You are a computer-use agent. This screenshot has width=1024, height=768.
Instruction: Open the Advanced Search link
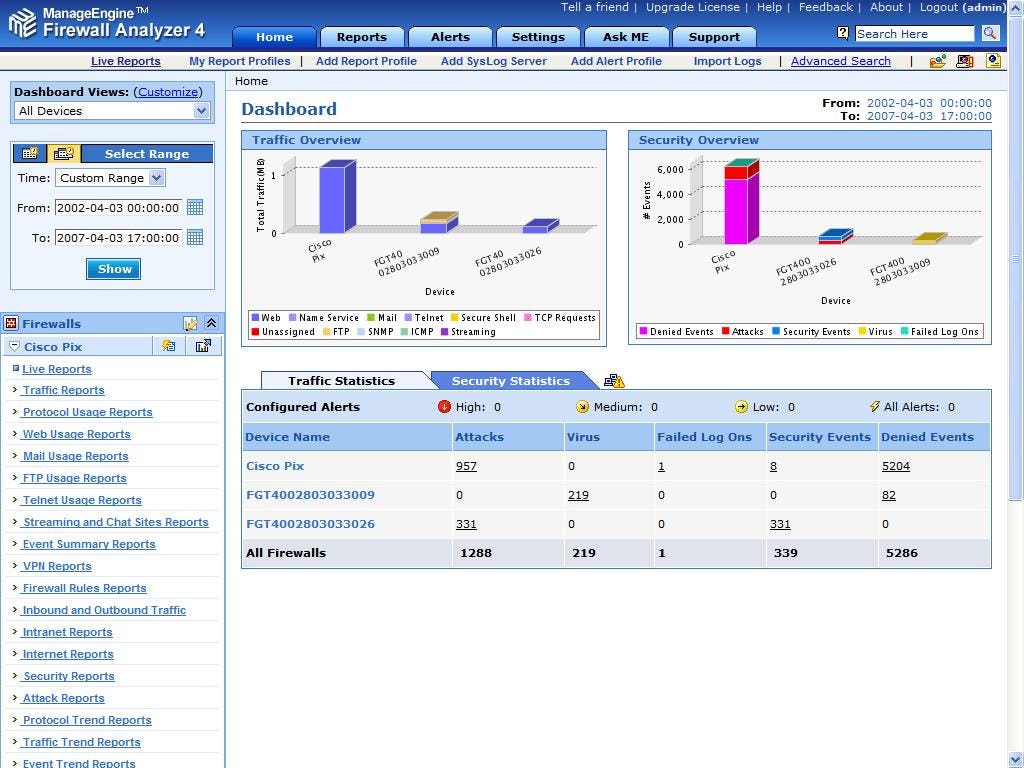pyautogui.click(x=840, y=61)
